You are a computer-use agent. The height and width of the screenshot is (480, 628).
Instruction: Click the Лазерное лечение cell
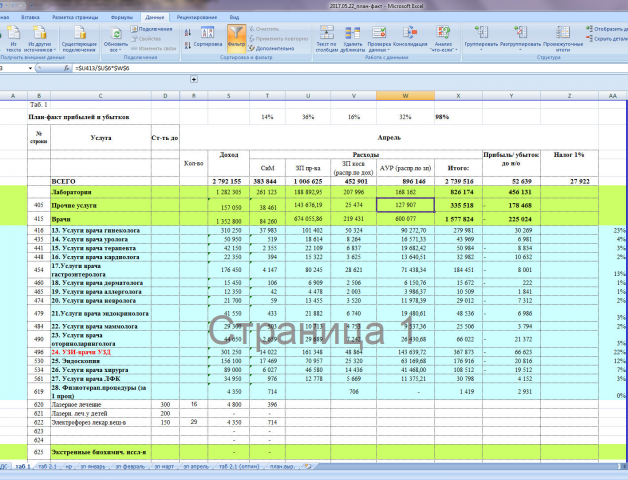tap(101, 405)
